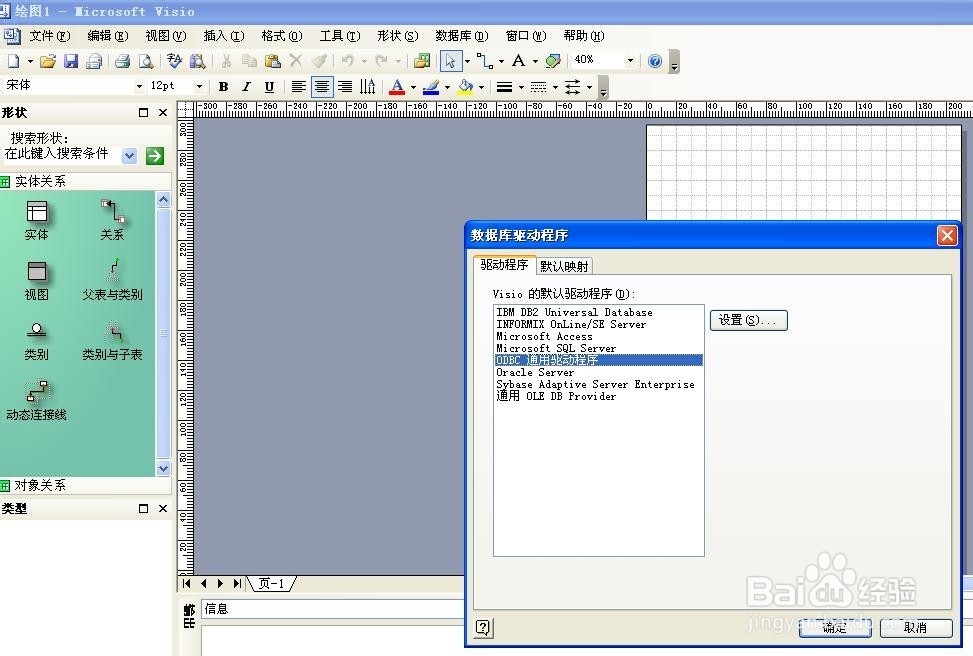Select 通用 OLE DB Provider driver

599,396
